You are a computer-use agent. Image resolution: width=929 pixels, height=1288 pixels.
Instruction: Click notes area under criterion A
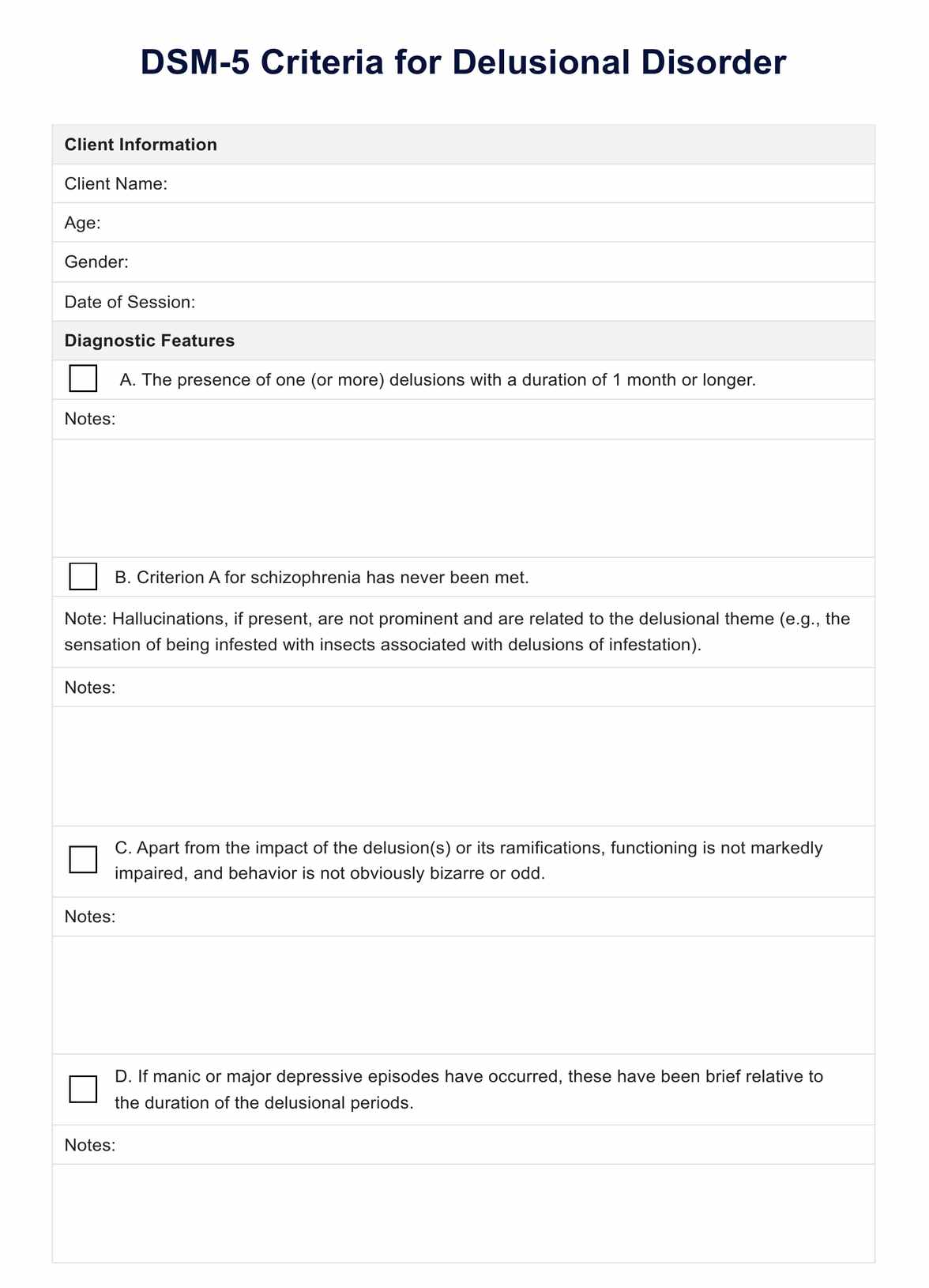pos(464,498)
